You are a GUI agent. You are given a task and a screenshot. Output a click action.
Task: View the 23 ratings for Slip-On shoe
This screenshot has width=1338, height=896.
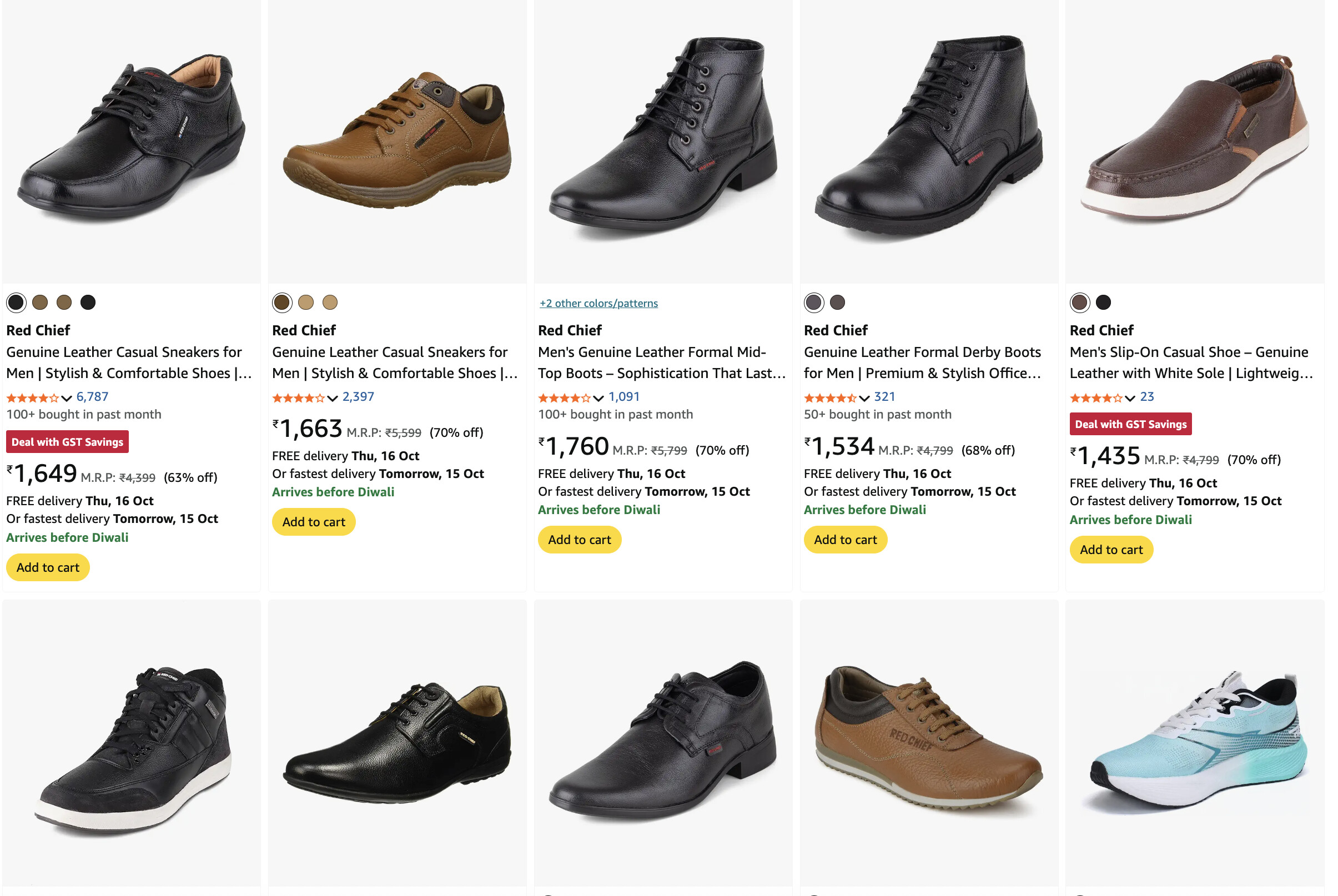click(1146, 396)
